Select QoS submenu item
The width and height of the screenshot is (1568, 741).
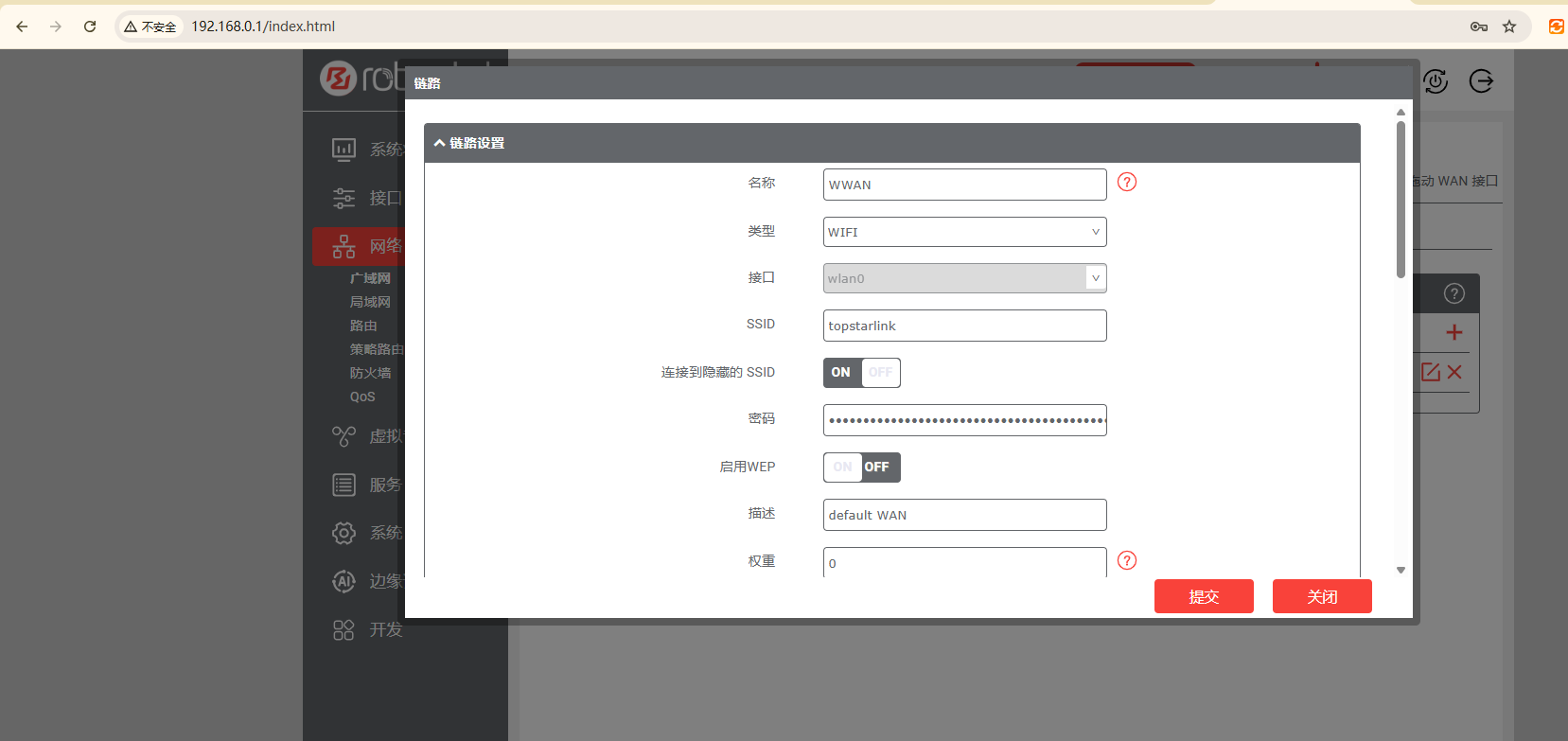pos(362,397)
